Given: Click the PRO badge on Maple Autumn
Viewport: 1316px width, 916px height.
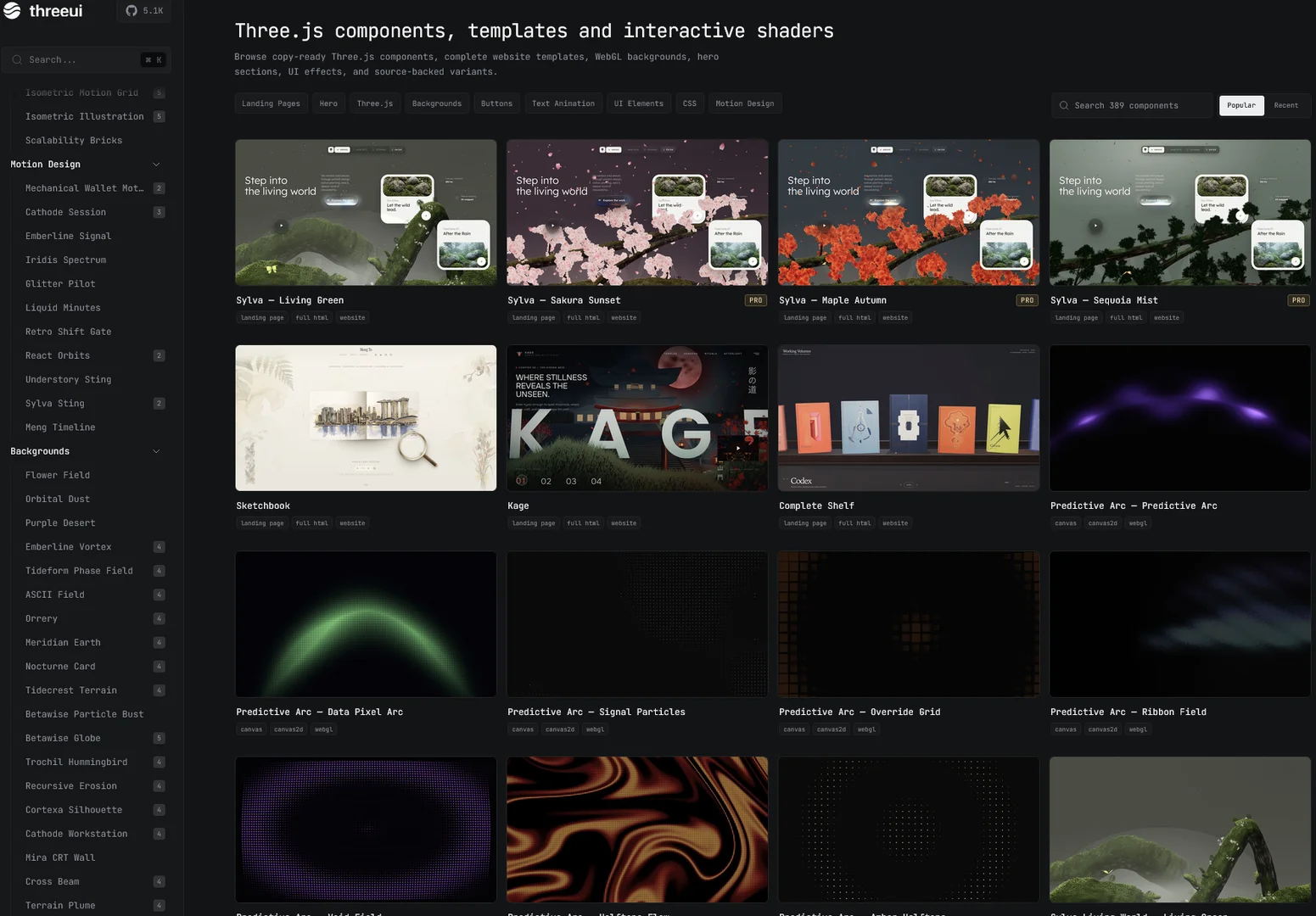Looking at the screenshot, I should [1027, 300].
